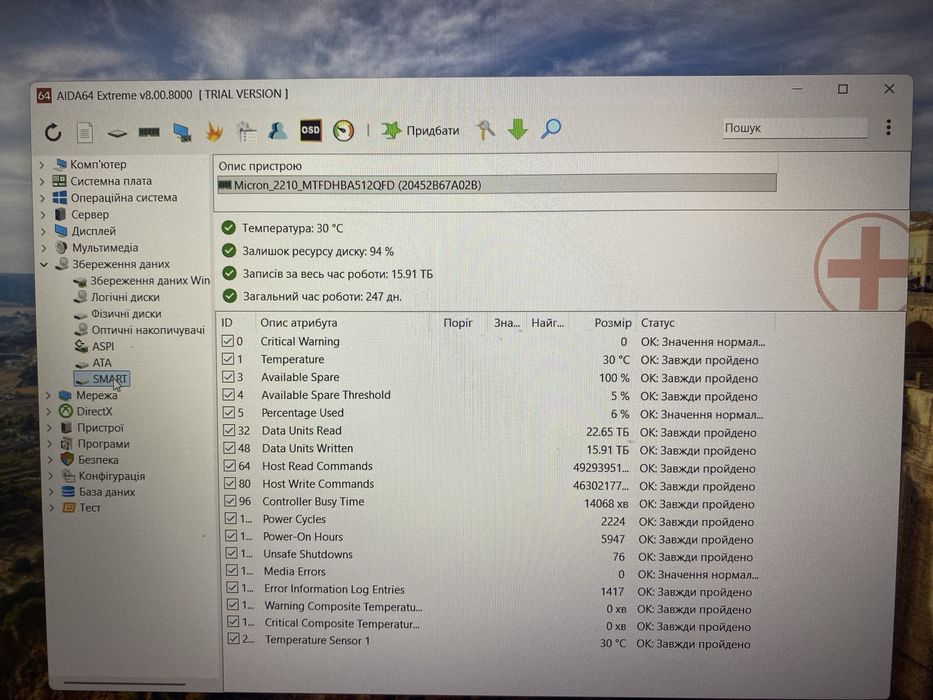
Task: Click the magnifier search icon
Action: point(550,129)
